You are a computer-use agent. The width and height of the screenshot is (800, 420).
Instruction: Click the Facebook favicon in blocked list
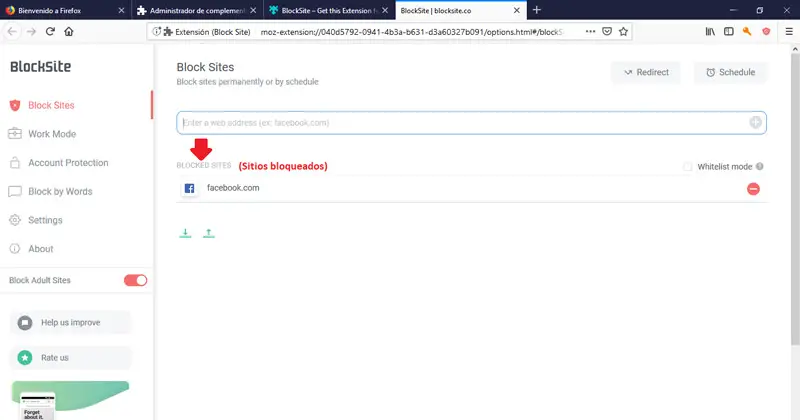(189, 188)
